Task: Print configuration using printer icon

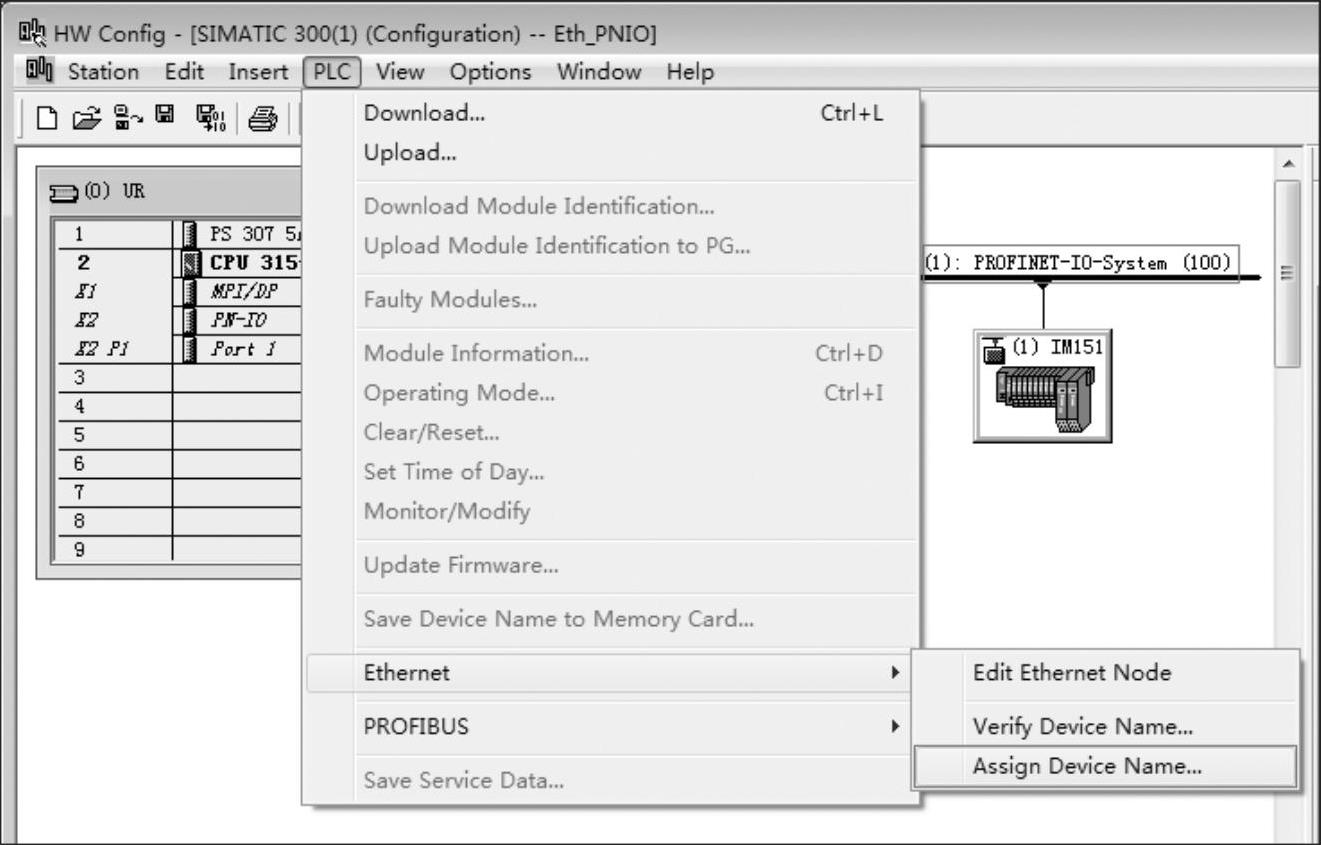Action: click(262, 120)
